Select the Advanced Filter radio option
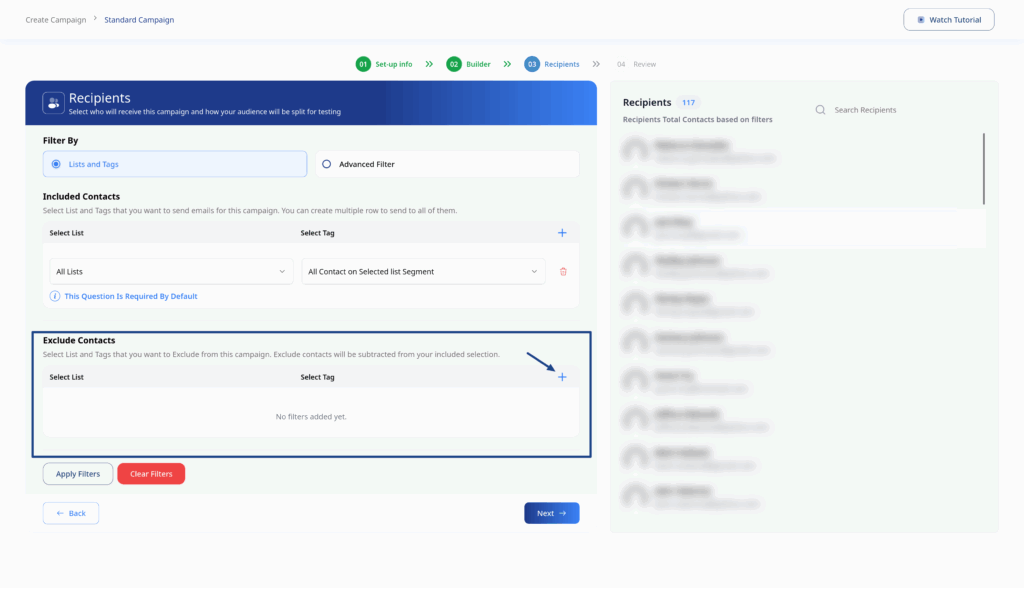 pos(326,164)
